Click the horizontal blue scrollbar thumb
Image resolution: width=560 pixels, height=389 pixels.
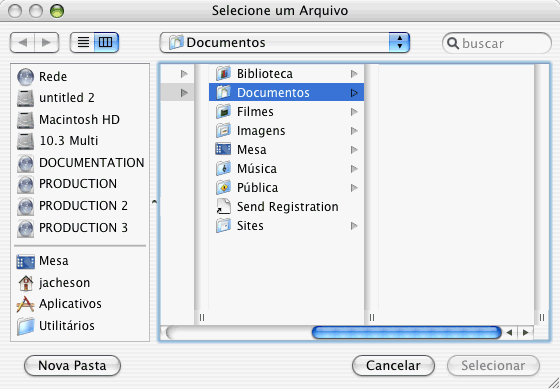[x=407, y=333]
